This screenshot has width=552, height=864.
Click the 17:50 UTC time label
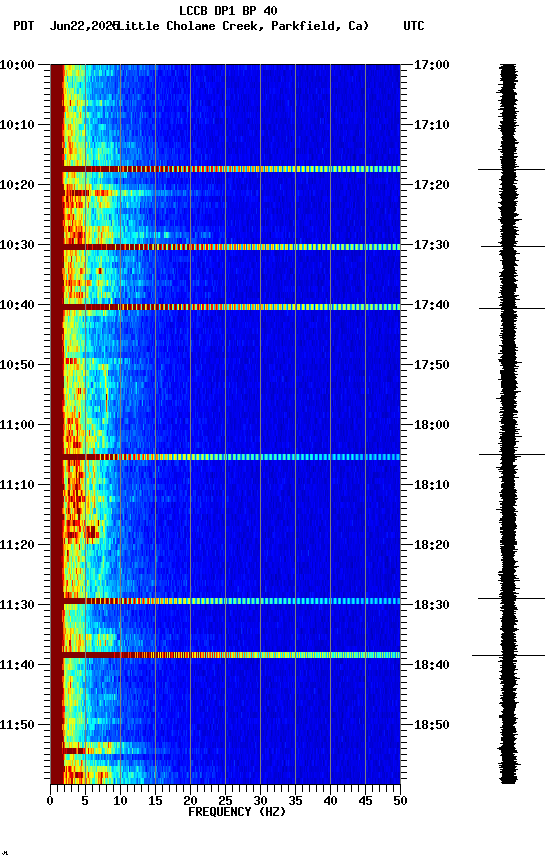[431, 365]
